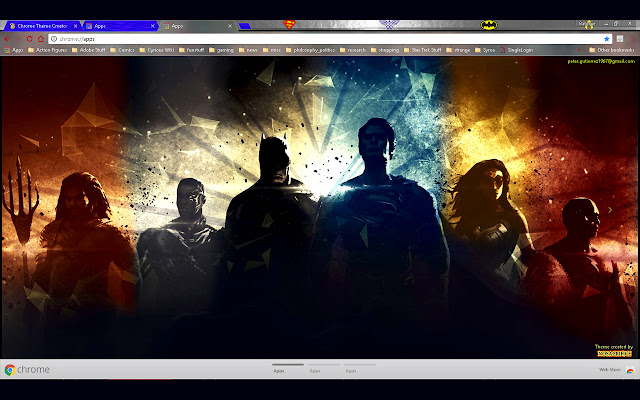
Task: Close the Chrome Theme Creator tab
Action: pyautogui.click(x=76, y=26)
